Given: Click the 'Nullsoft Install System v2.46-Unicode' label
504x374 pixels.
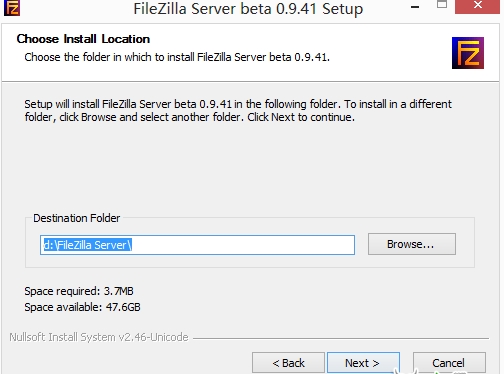Looking at the screenshot, I should (99, 337).
